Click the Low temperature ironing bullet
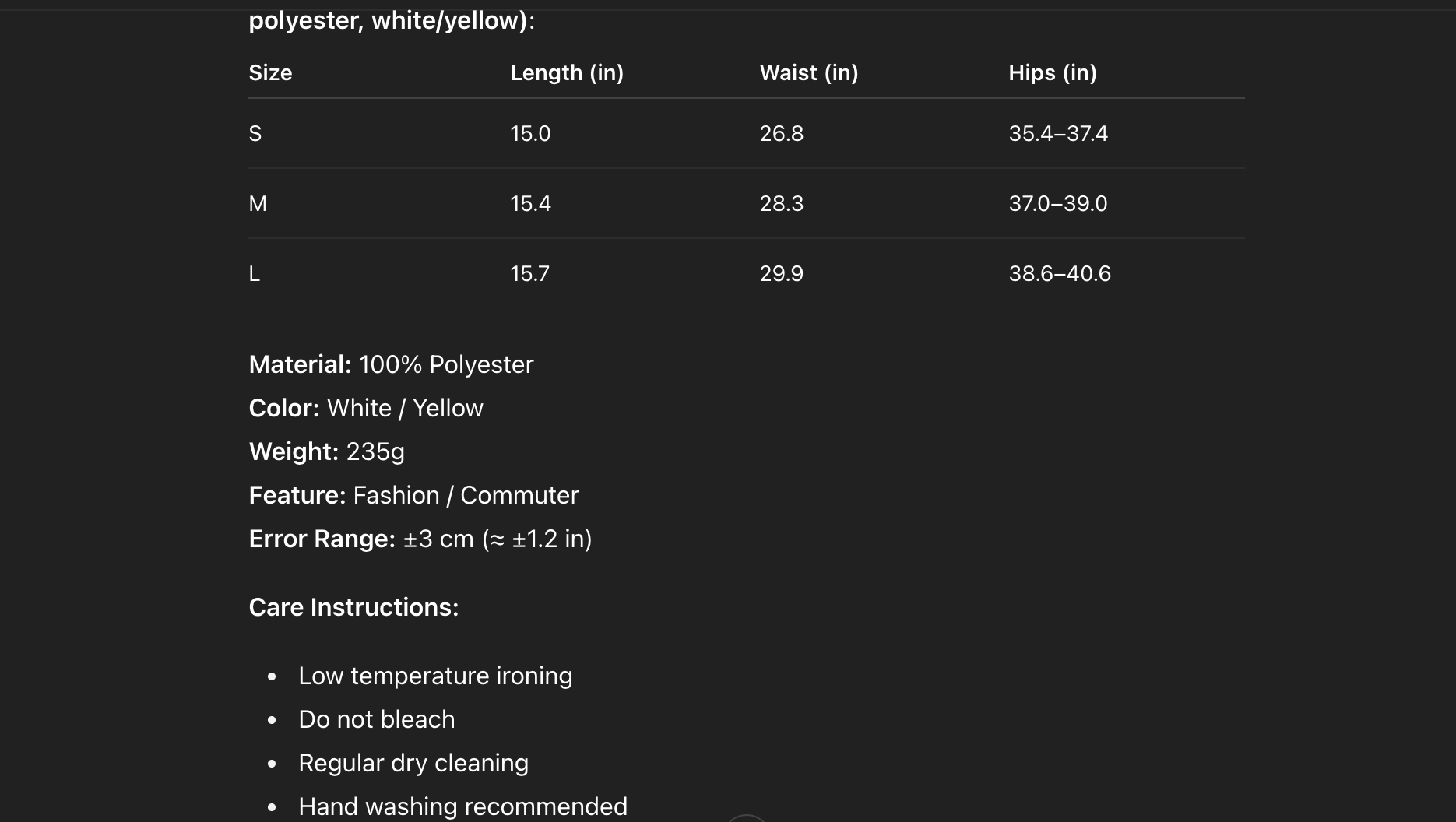1456x822 pixels. click(435, 676)
